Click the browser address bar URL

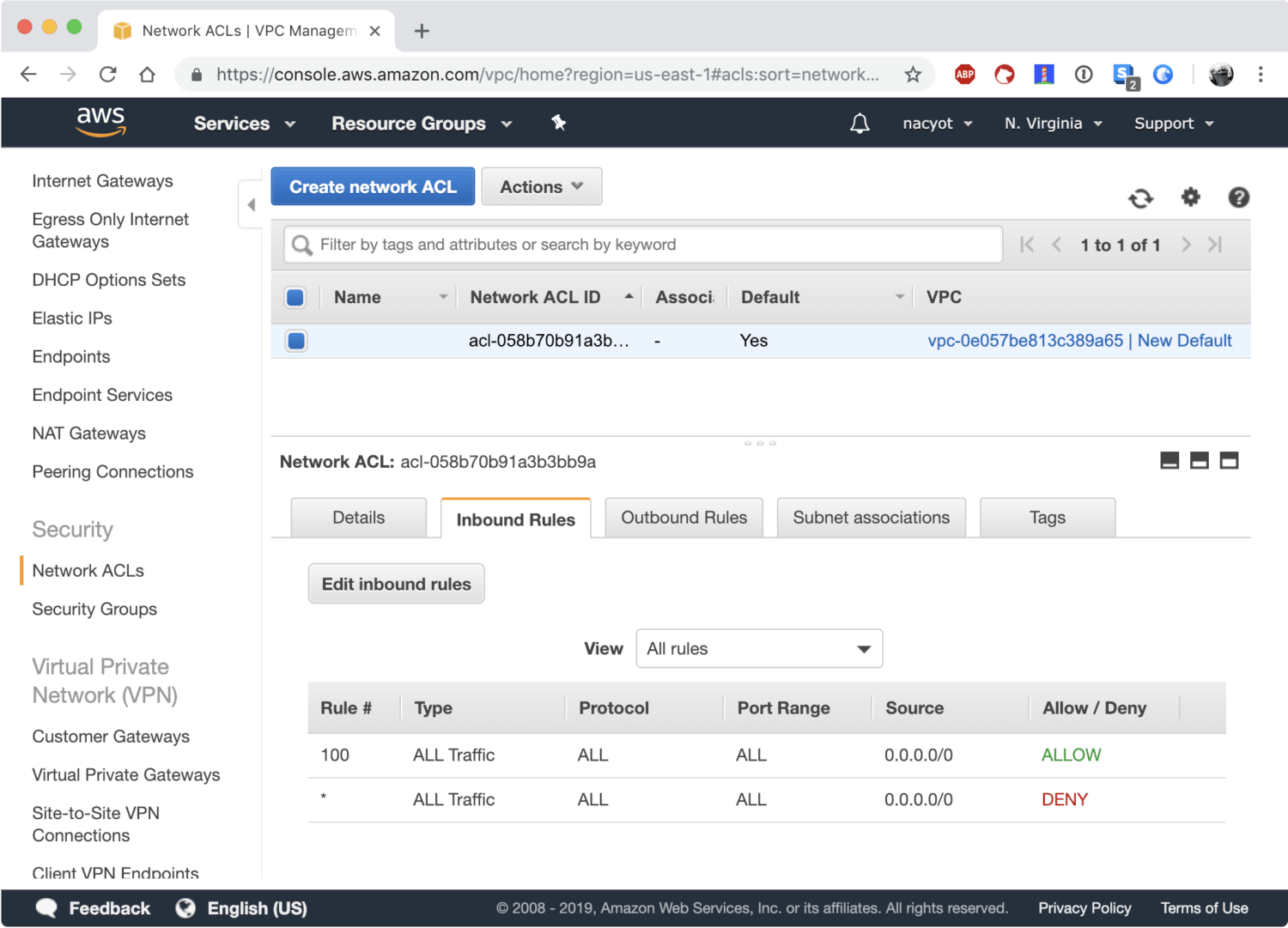(548, 75)
